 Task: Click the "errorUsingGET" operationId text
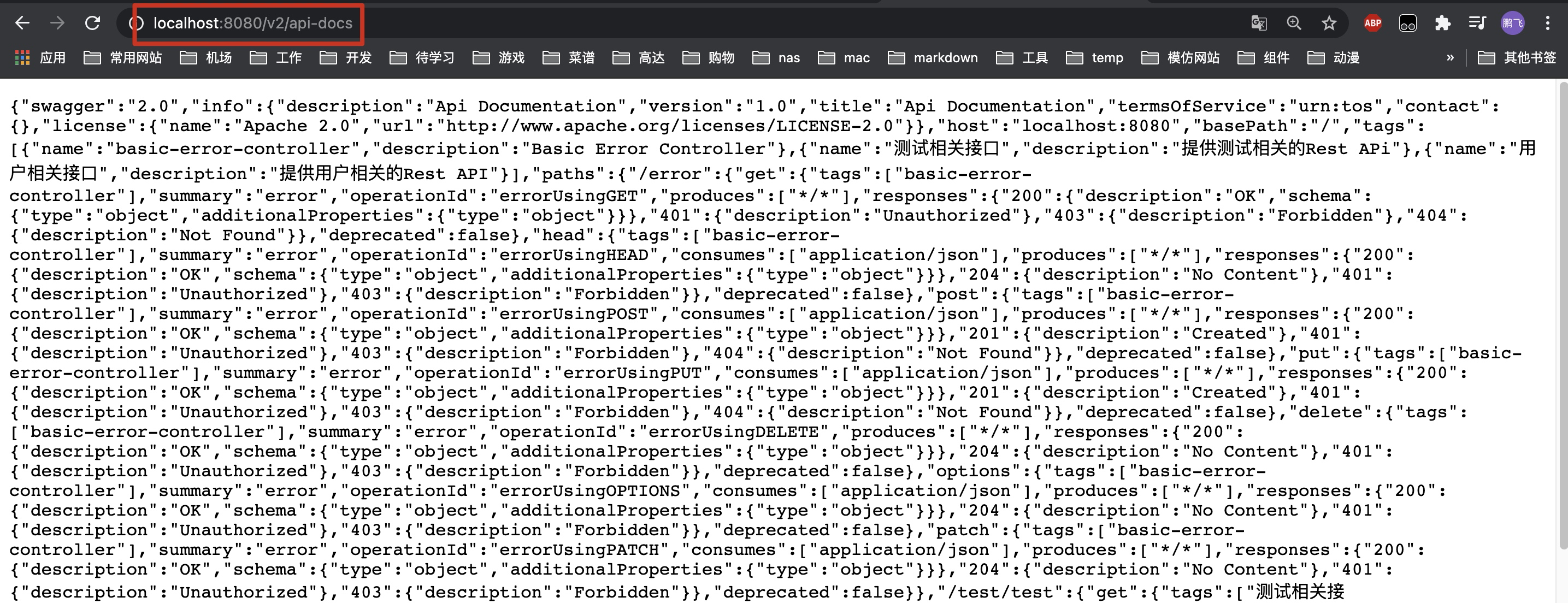point(569,196)
